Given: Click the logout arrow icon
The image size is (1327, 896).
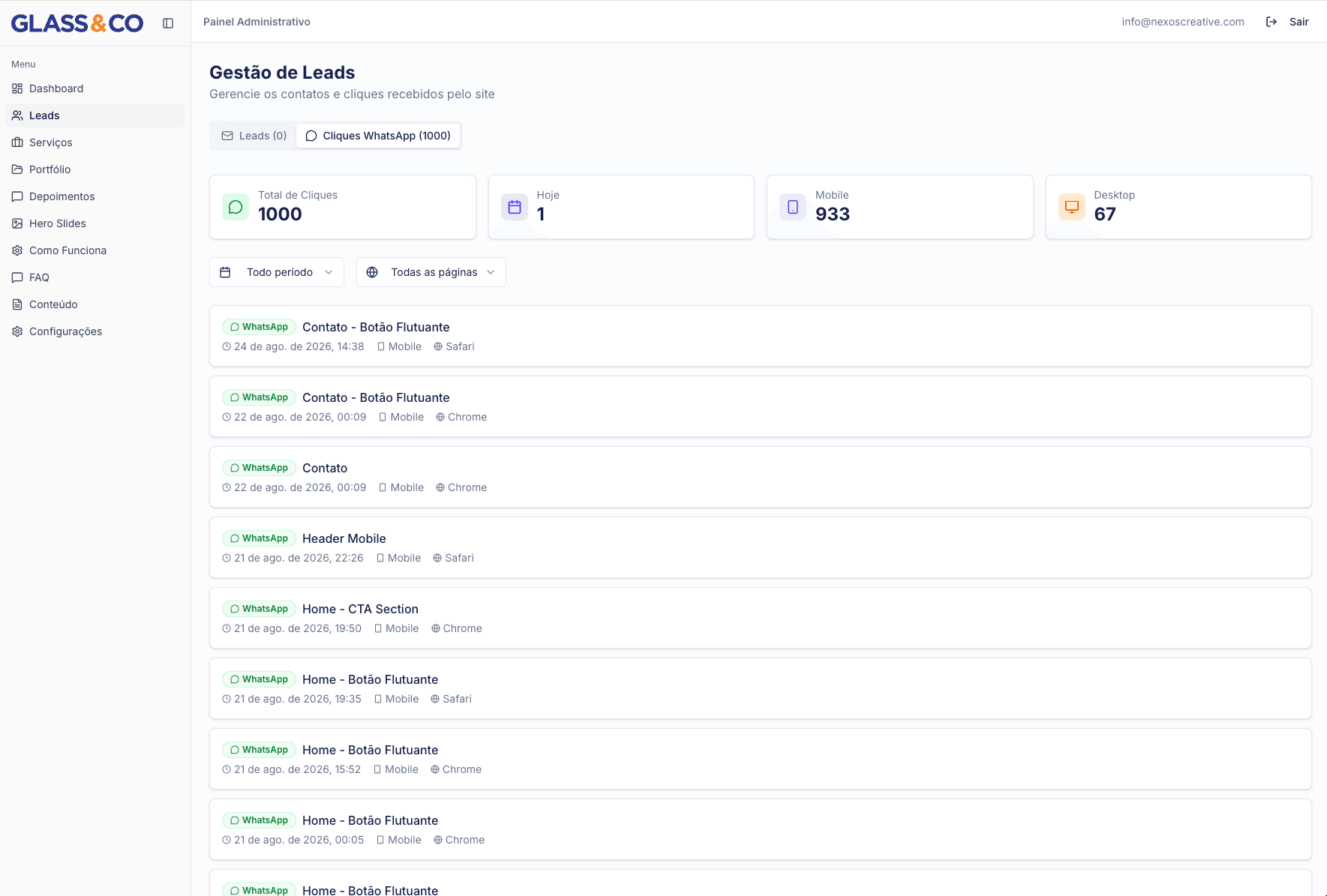Looking at the screenshot, I should (x=1271, y=22).
